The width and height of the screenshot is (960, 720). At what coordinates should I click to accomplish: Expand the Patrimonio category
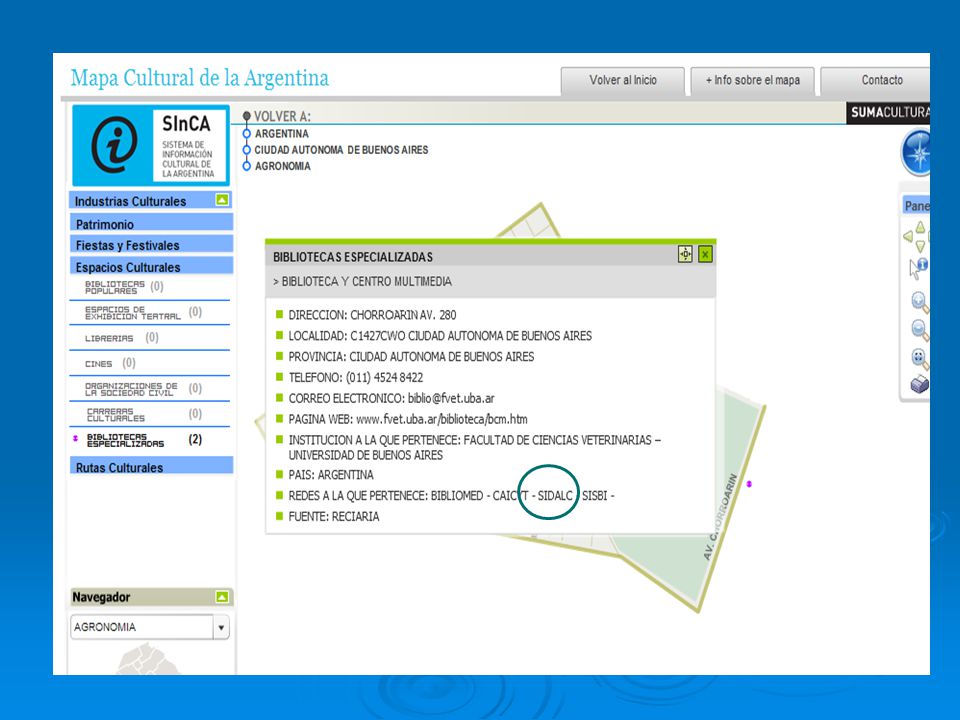pos(151,223)
